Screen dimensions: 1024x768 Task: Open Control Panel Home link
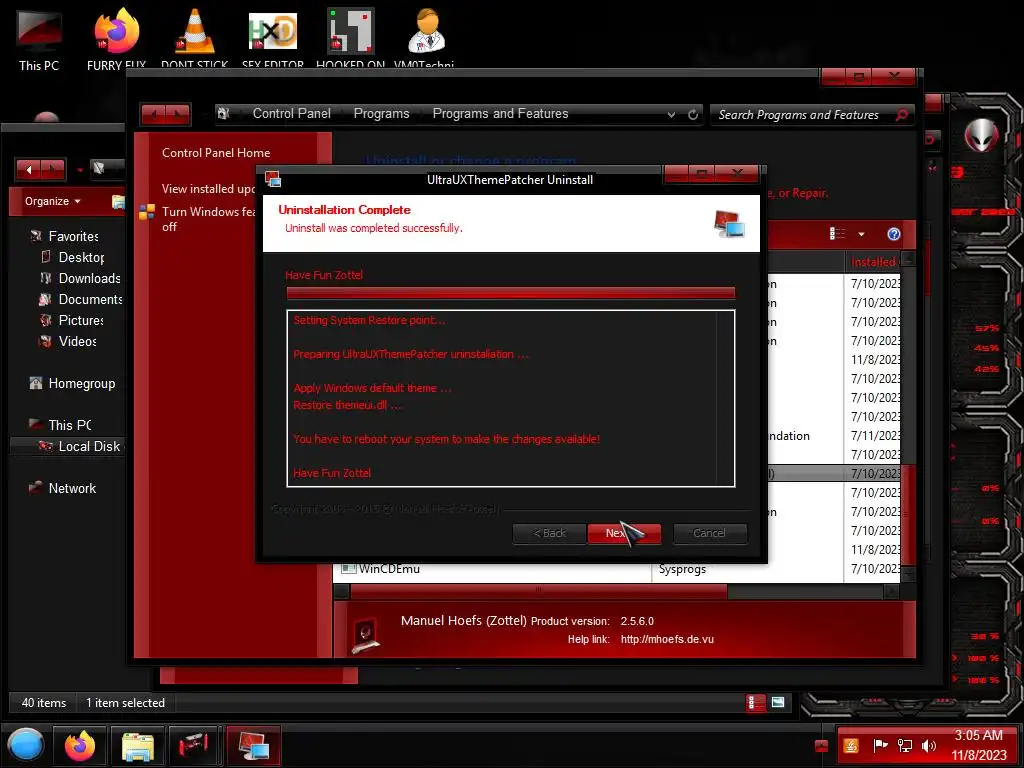click(216, 153)
